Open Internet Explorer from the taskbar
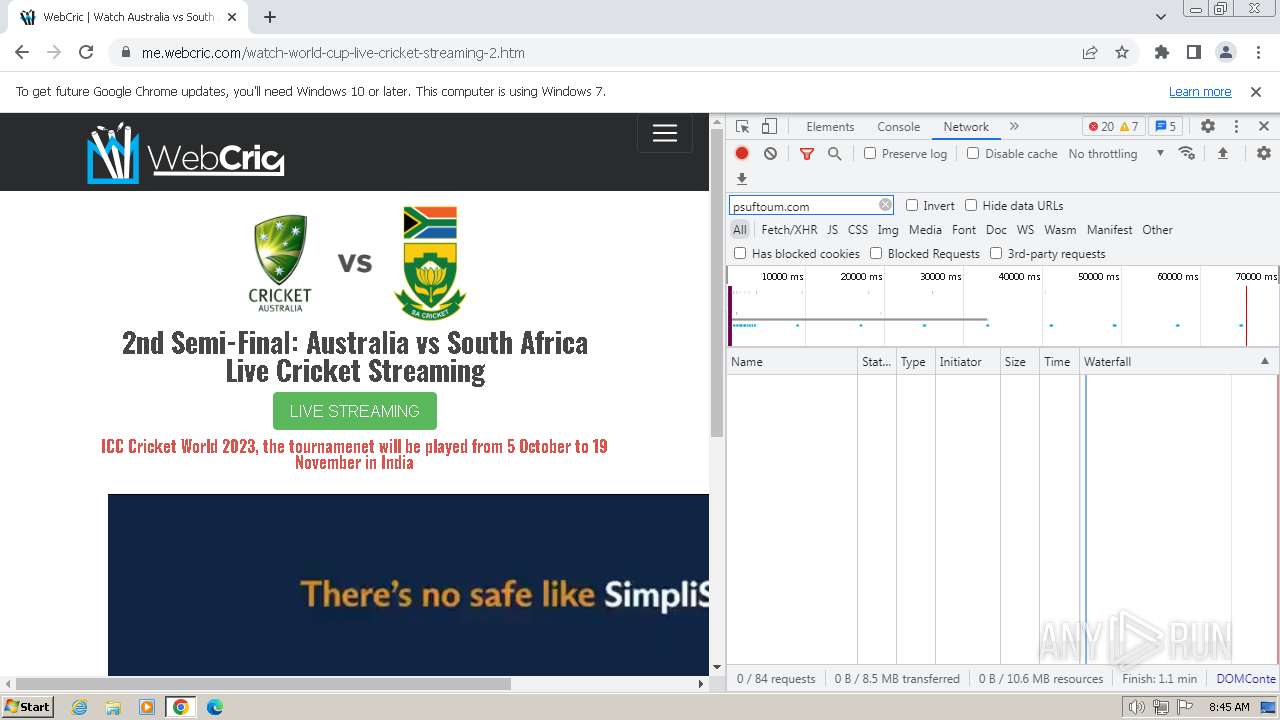Screen dimensions: 1280x720 coord(79,707)
